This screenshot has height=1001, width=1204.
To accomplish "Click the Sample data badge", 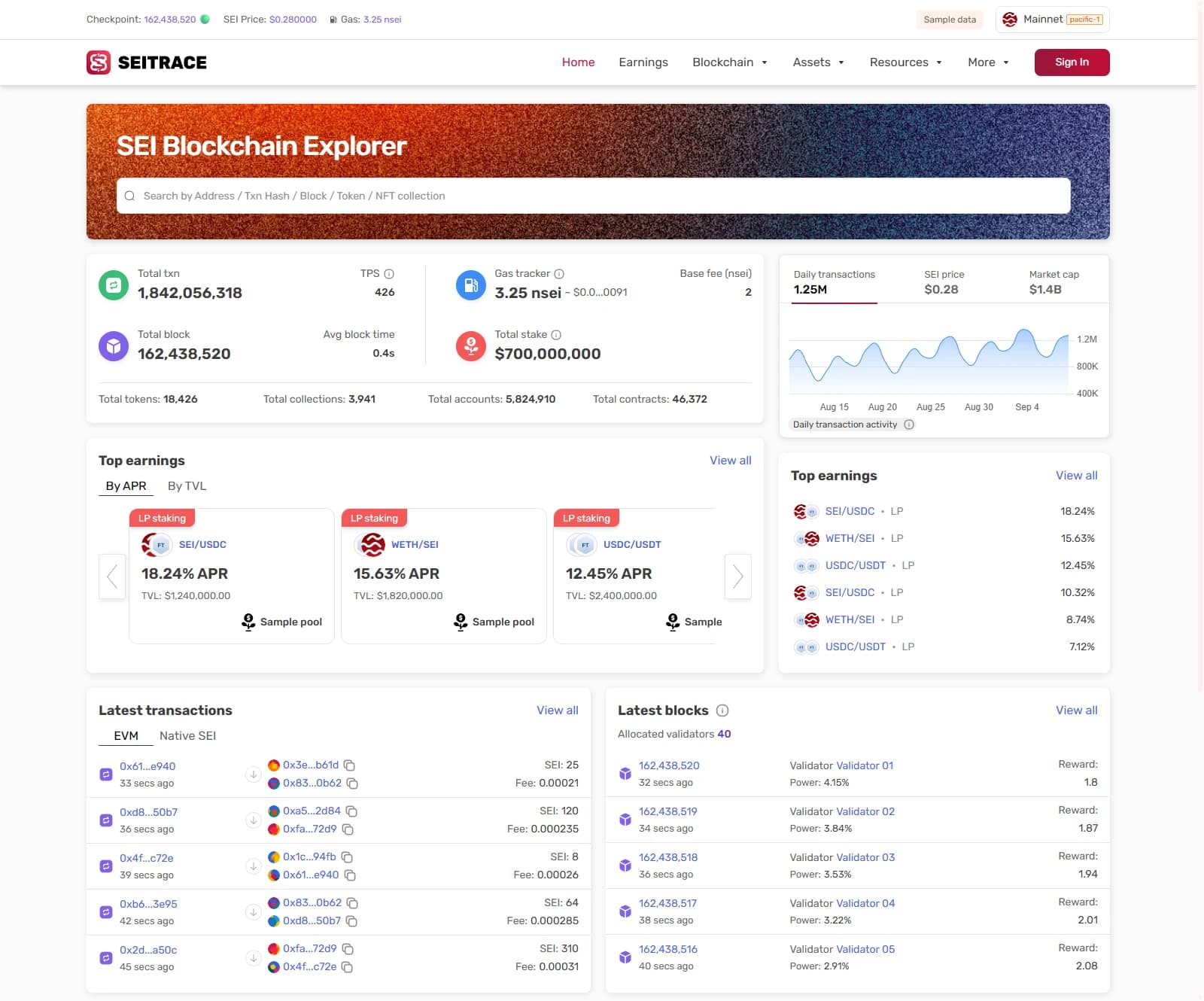I will point(950,20).
